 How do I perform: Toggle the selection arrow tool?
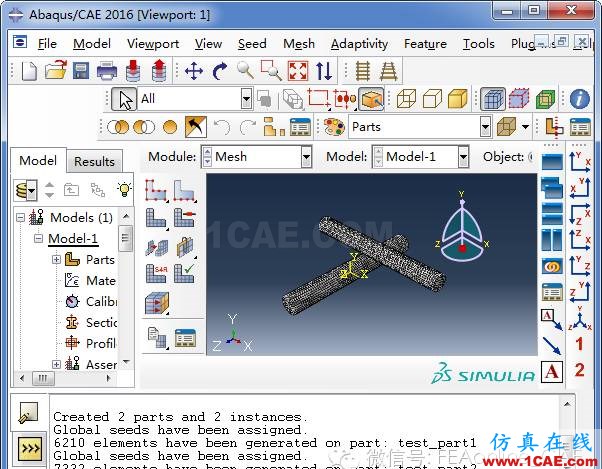pyautogui.click(x=124, y=99)
